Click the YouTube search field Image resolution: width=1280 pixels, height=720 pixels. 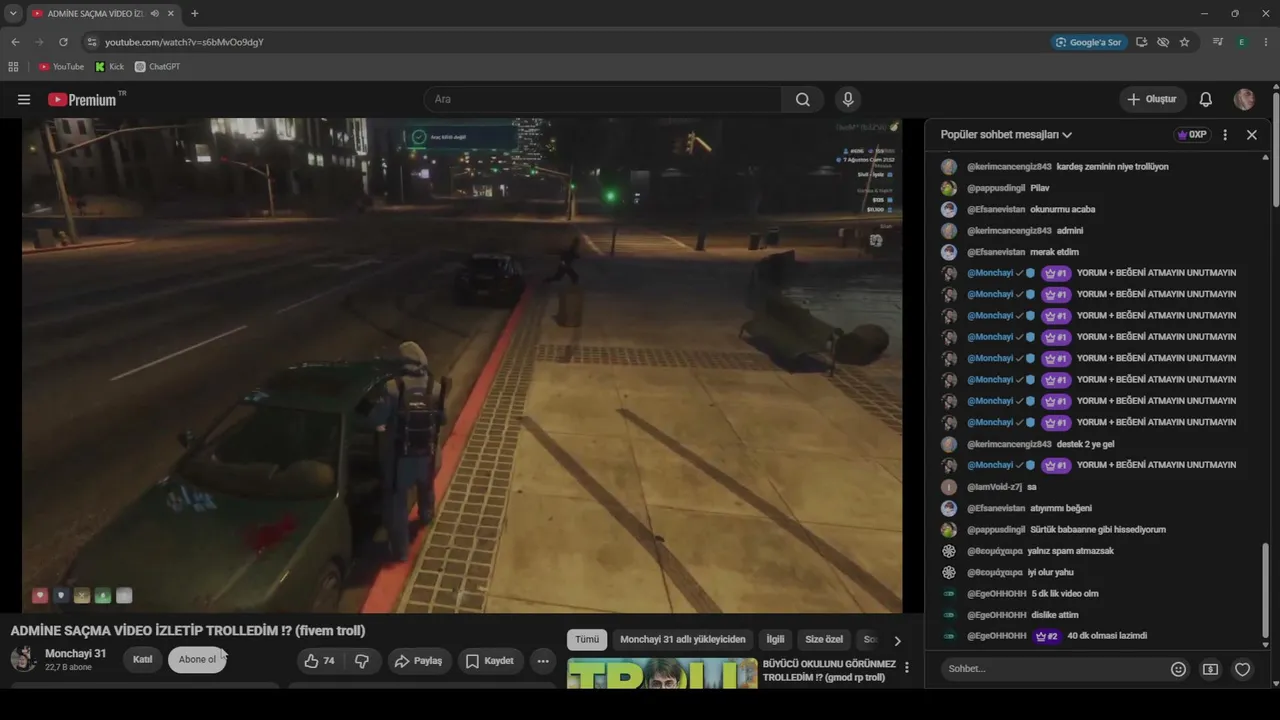point(602,99)
